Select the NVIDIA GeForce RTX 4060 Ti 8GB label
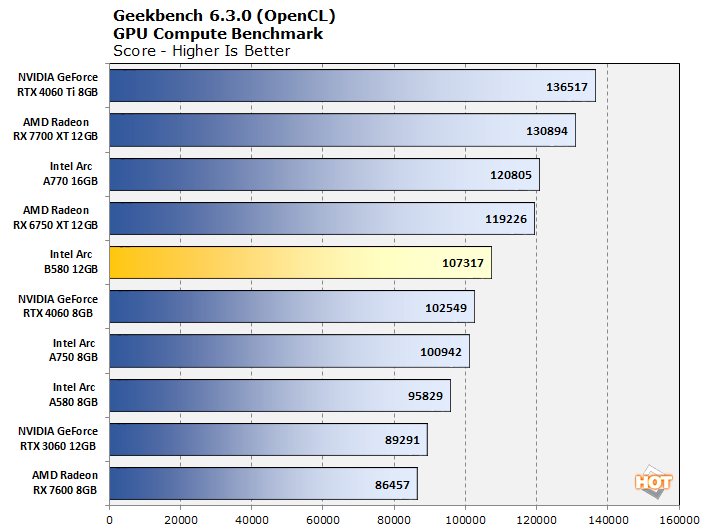The height and width of the screenshot is (528, 707). 58,85
